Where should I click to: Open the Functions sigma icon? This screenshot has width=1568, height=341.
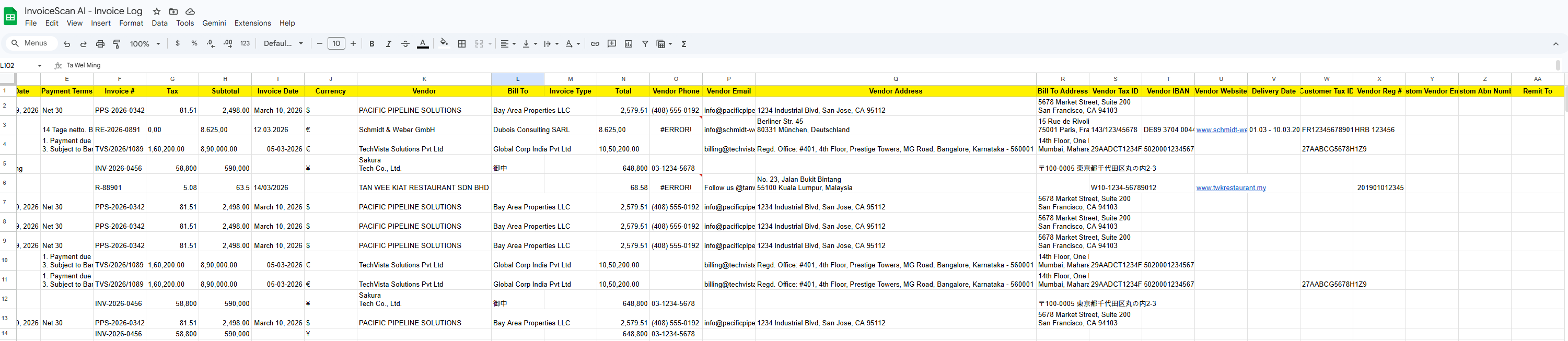[x=683, y=44]
